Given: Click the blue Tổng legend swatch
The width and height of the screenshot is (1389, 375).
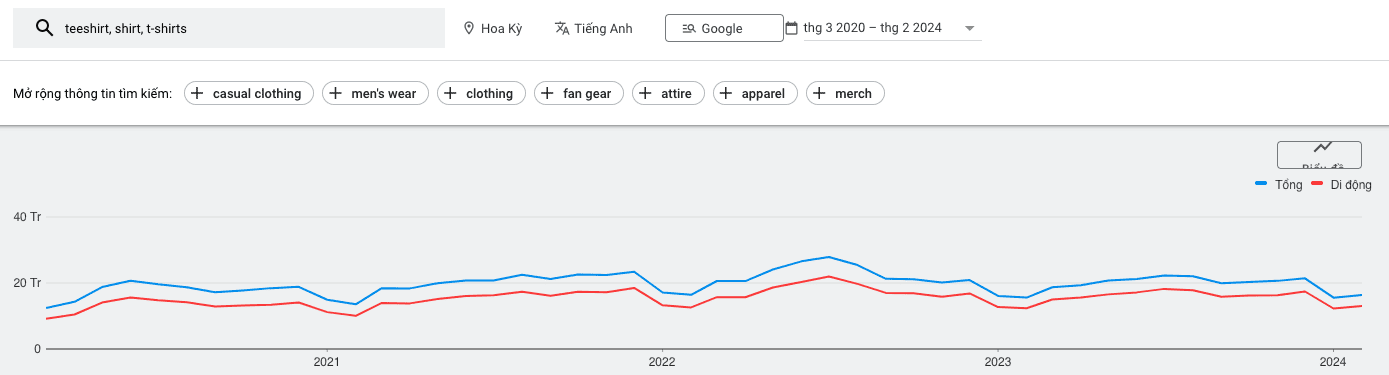Looking at the screenshot, I should pyautogui.click(x=1261, y=184).
